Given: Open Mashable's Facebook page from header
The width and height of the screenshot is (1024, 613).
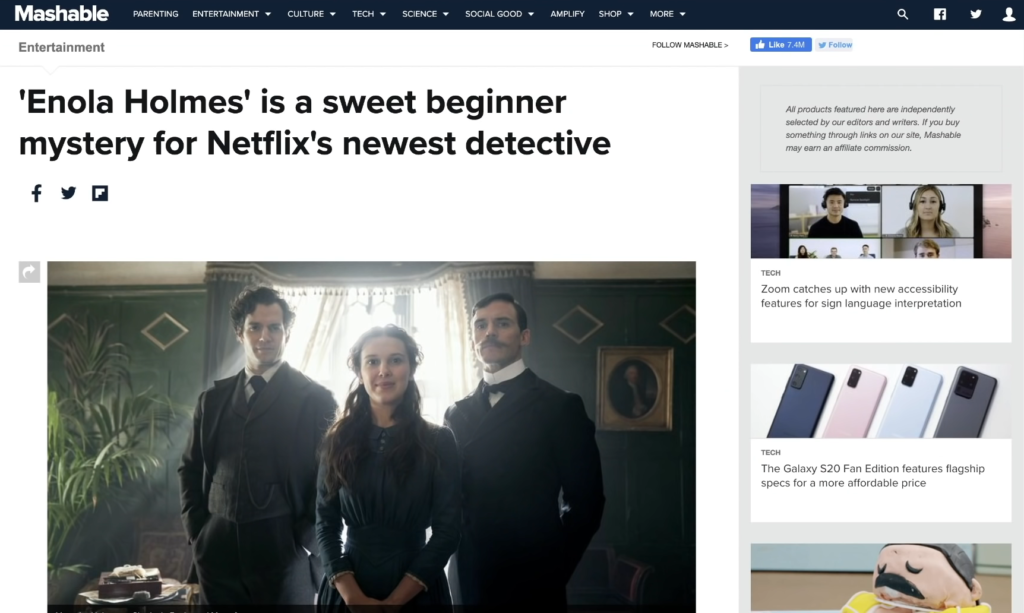Looking at the screenshot, I should click(x=940, y=14).
